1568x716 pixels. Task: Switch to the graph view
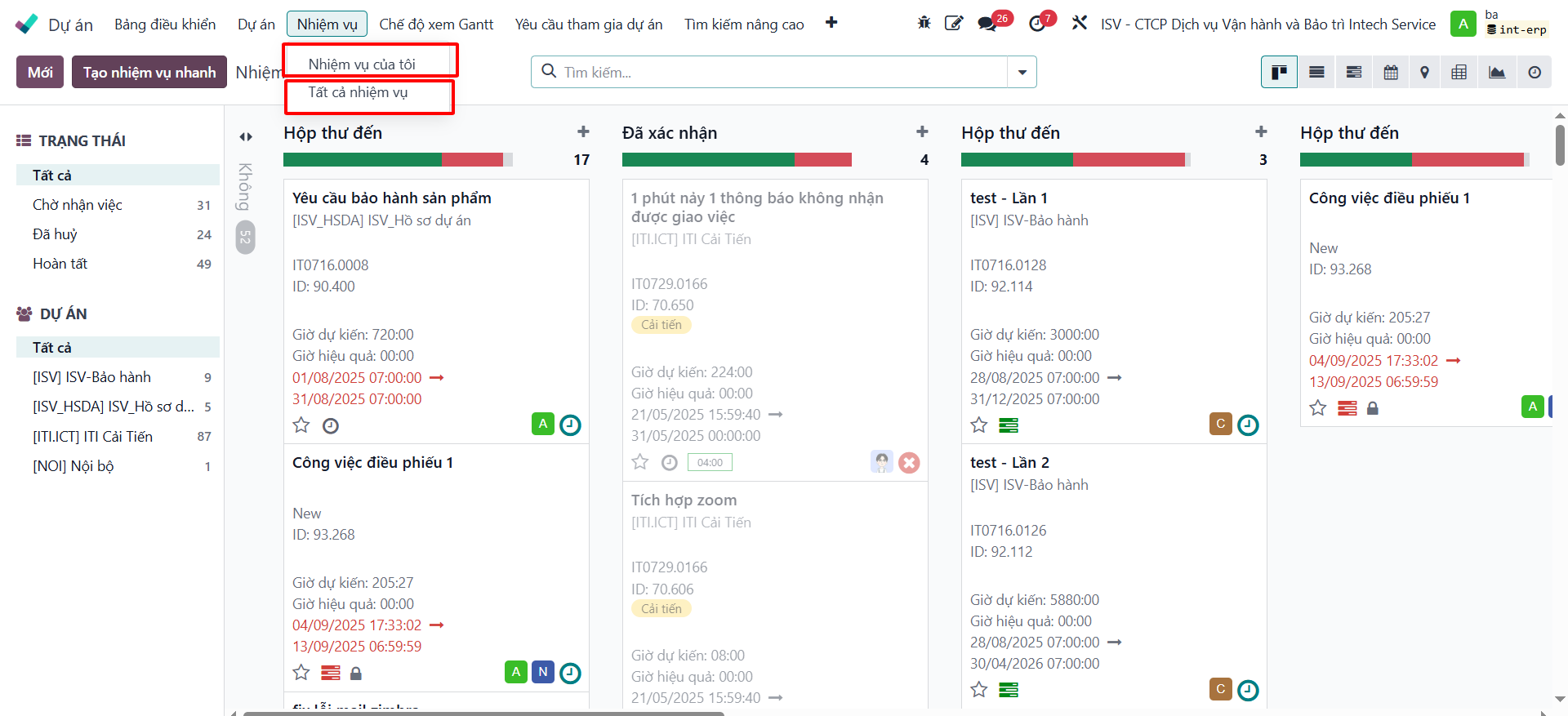[x=1497, y=73]
